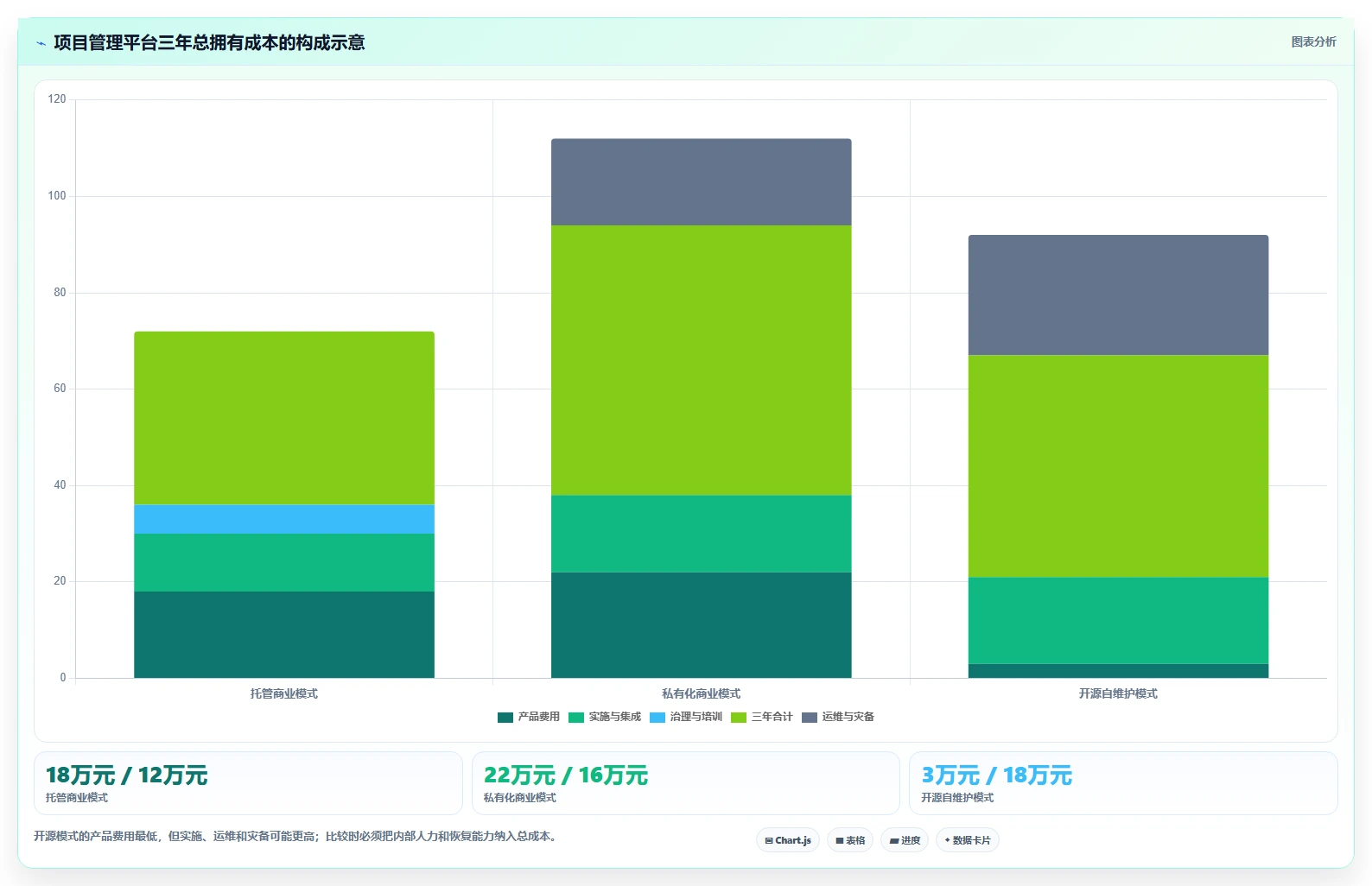1372x886 pixels.
Task: Click the y-axis value 40
Action: click(x=60, y=485)
